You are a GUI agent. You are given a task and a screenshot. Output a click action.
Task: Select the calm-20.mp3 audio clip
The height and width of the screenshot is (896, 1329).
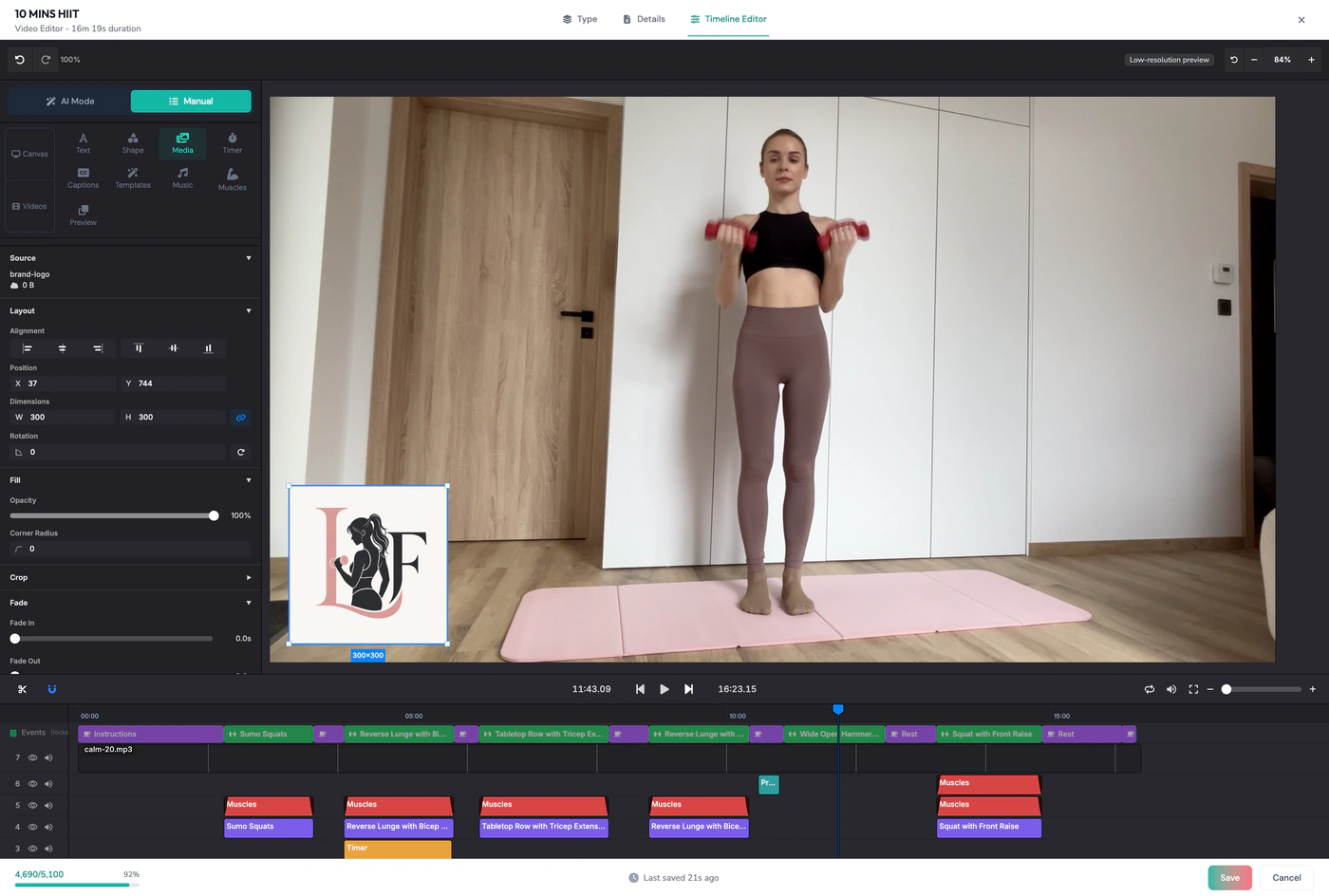608,757
